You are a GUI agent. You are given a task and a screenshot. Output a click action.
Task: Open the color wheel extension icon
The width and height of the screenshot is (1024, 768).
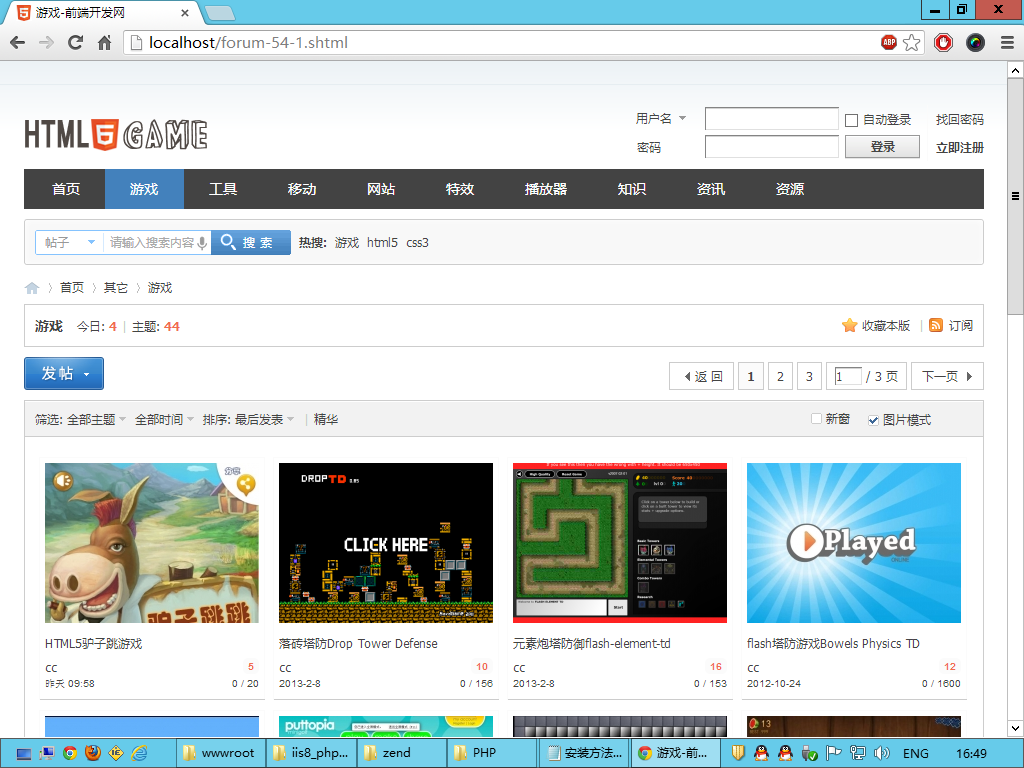click(975, 43)
